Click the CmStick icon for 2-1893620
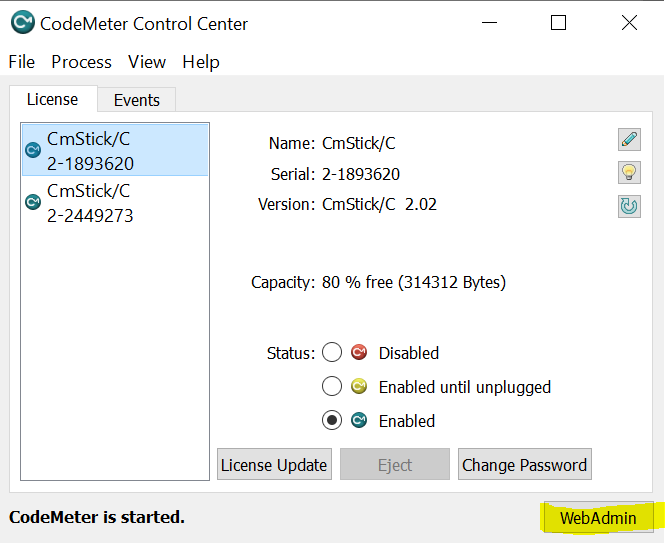The height and width of the screenshot is (543, 666). (33, 150)
